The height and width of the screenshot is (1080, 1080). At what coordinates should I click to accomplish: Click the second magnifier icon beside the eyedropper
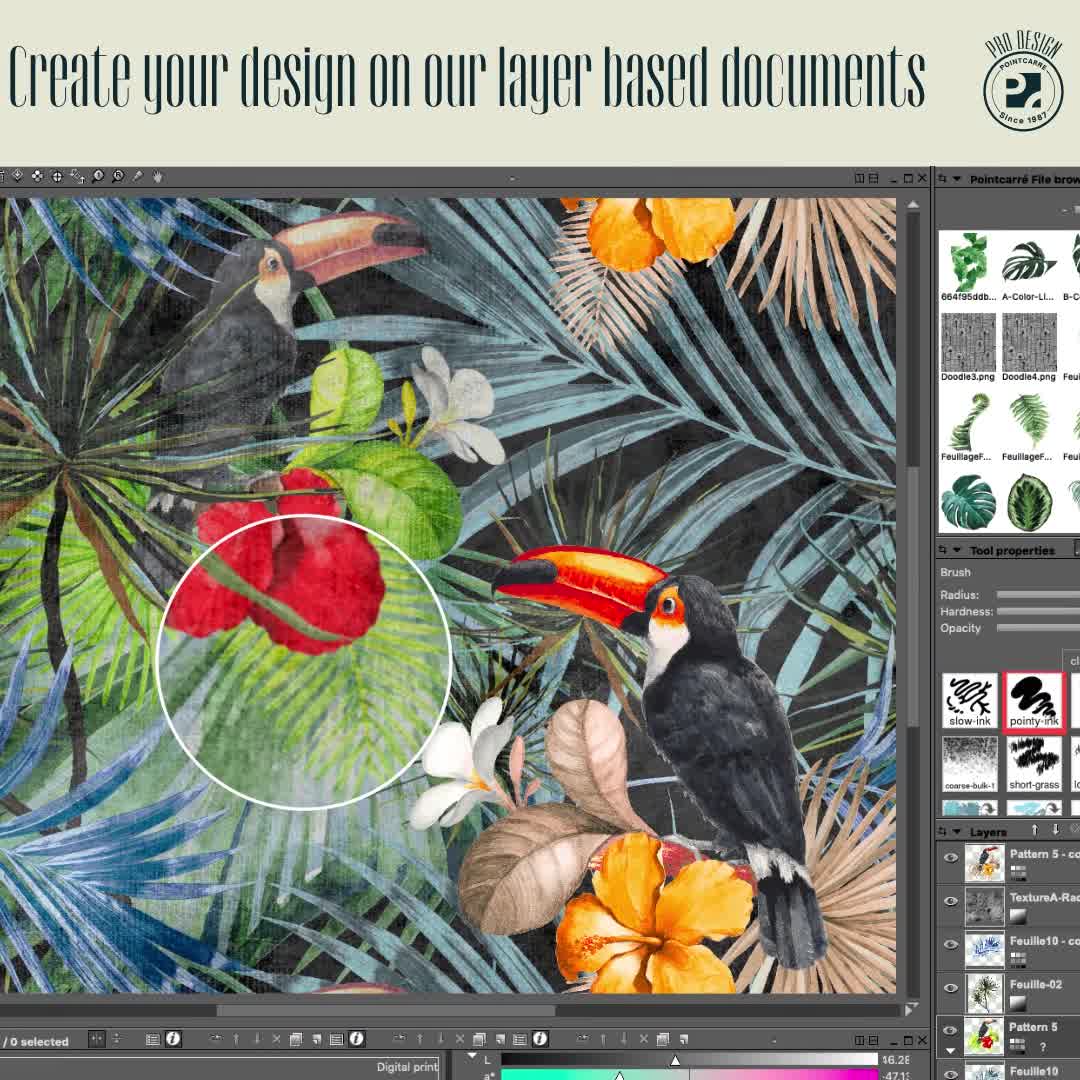(118, 176)
